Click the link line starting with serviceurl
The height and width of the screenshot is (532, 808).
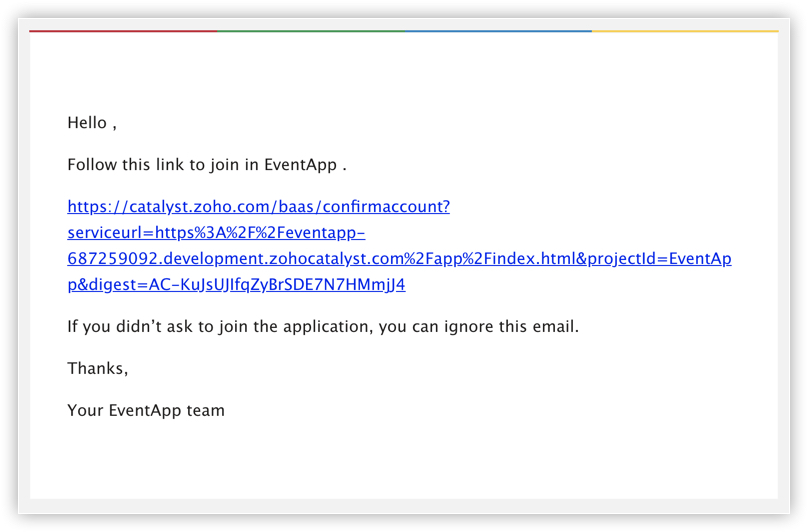click(x=216, y=233)
